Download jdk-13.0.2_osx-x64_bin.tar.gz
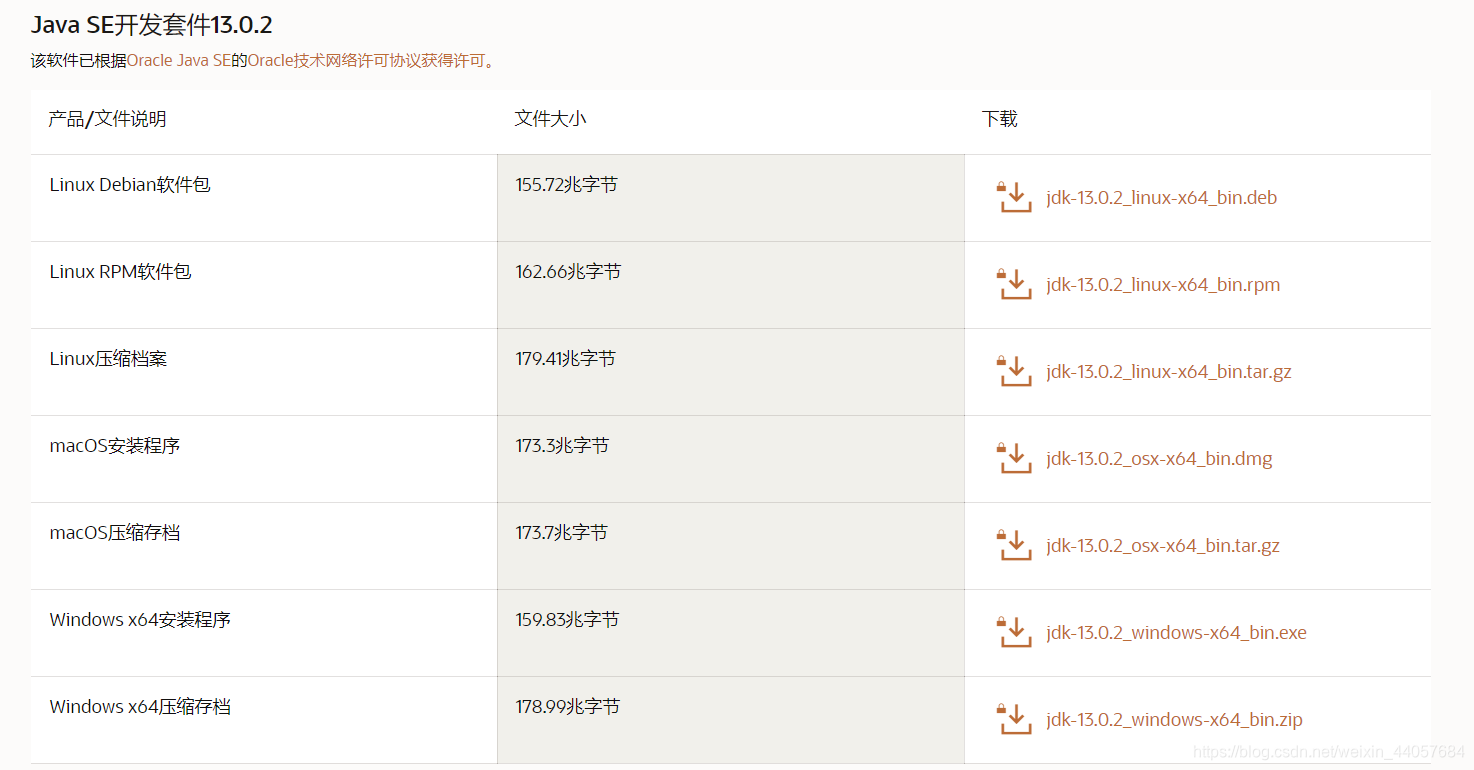 pyautogui.click(x=1163, y=546)
